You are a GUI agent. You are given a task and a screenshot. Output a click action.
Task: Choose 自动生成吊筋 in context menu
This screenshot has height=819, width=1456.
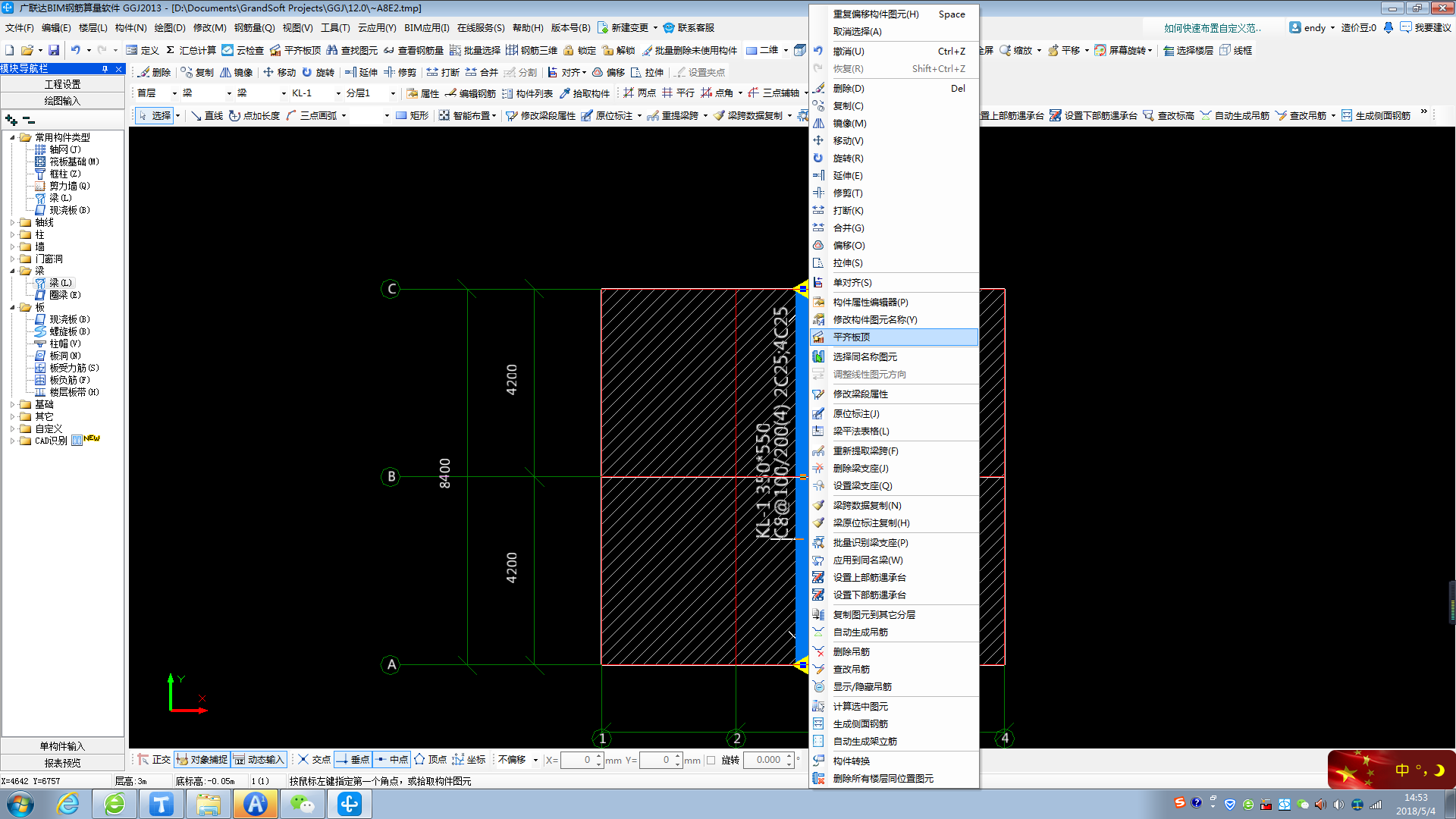pos(894,632)
